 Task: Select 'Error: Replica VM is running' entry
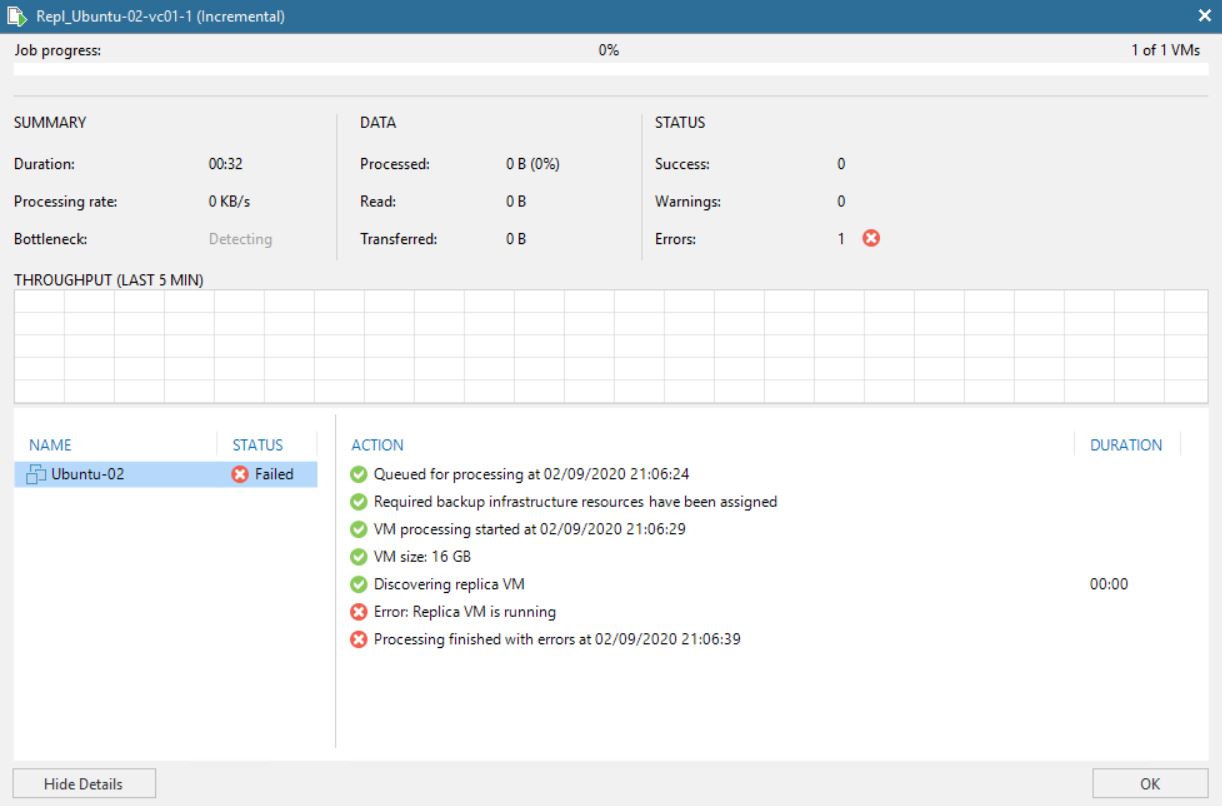(x=464, y=612)
